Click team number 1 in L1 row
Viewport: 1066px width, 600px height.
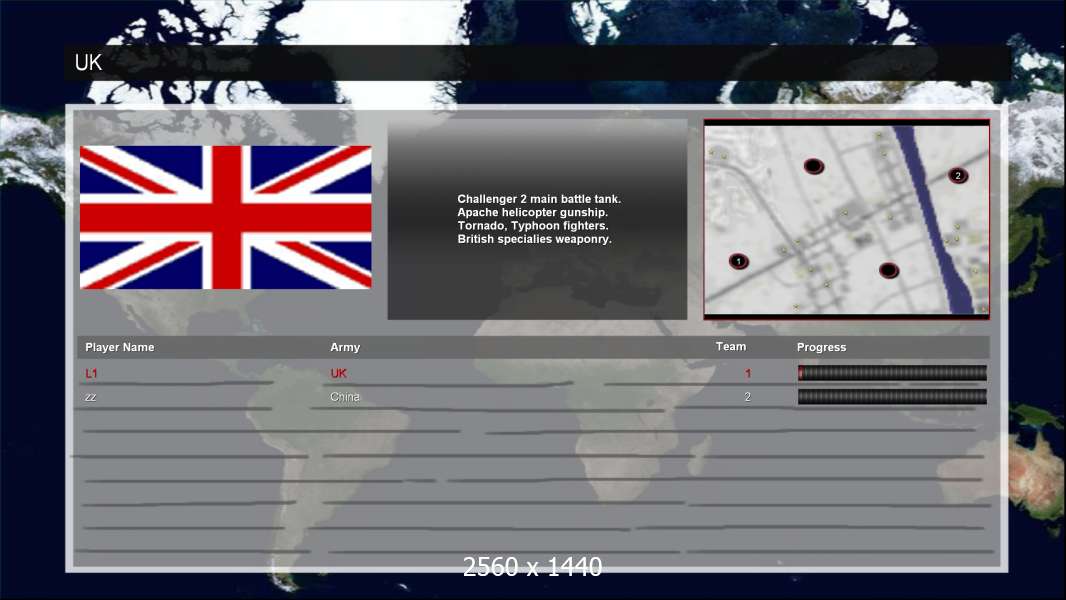(748, 374)
